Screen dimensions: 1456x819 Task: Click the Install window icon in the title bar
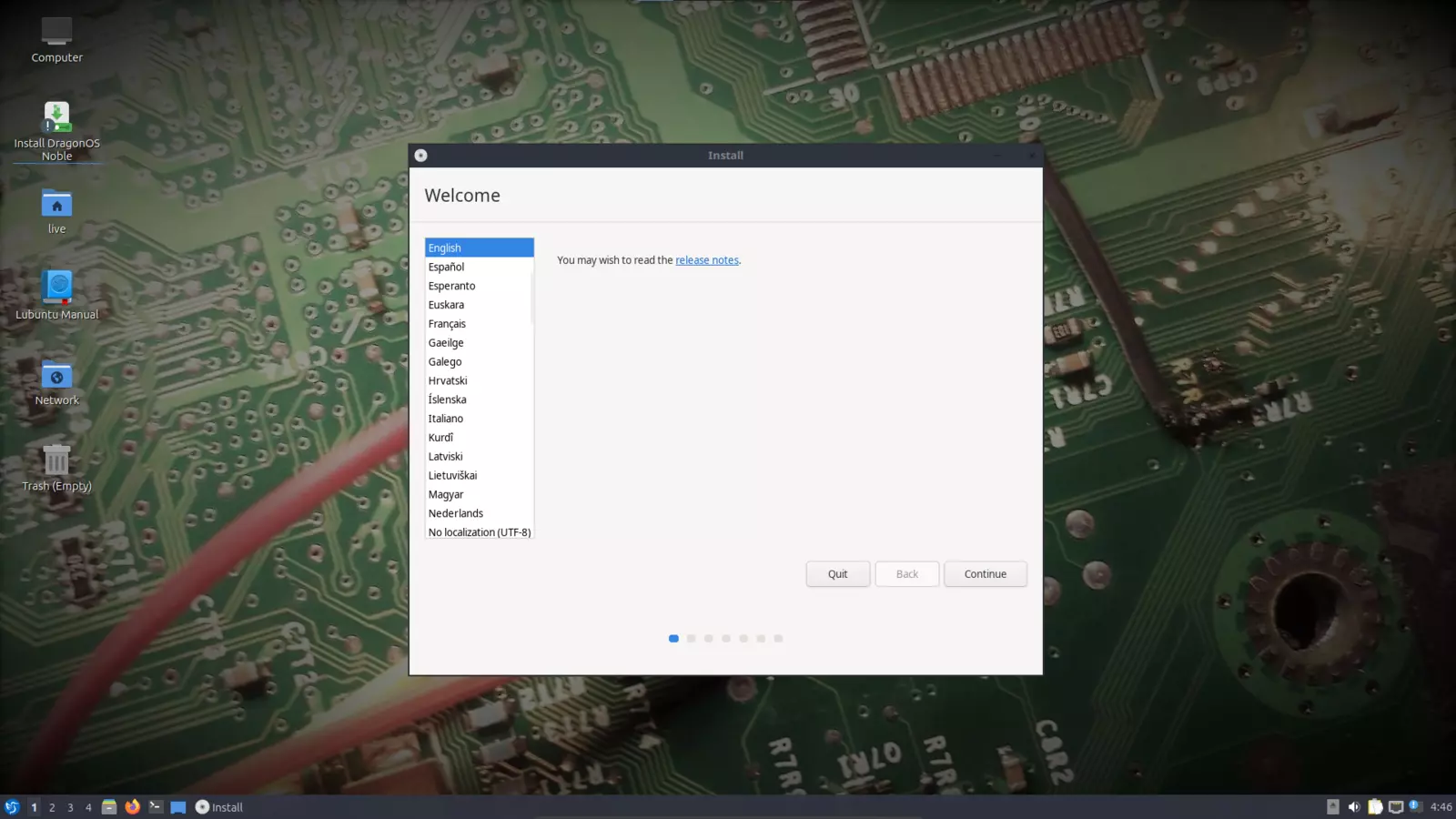tap(420, 156)
